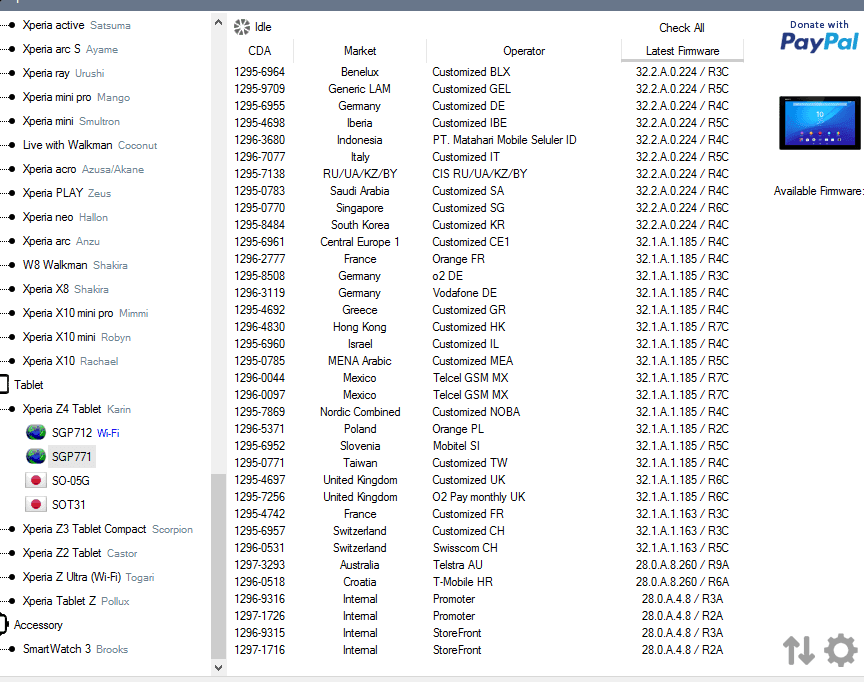This screenshot has width=864, height=682.
Task: Click the O2 Pay monthly UK operator
Action: 479,497
